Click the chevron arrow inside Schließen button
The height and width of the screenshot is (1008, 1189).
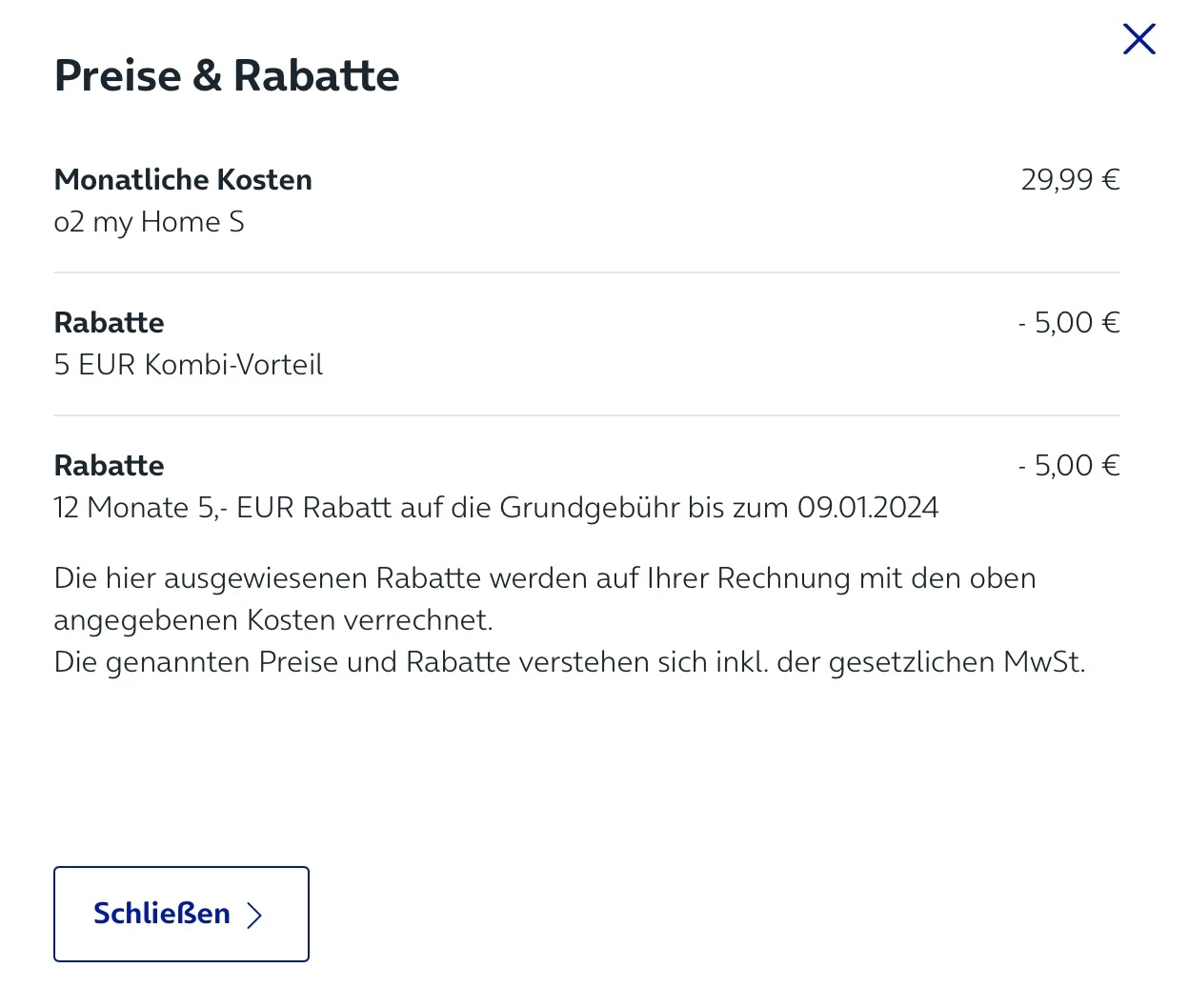tap(254, 915)
